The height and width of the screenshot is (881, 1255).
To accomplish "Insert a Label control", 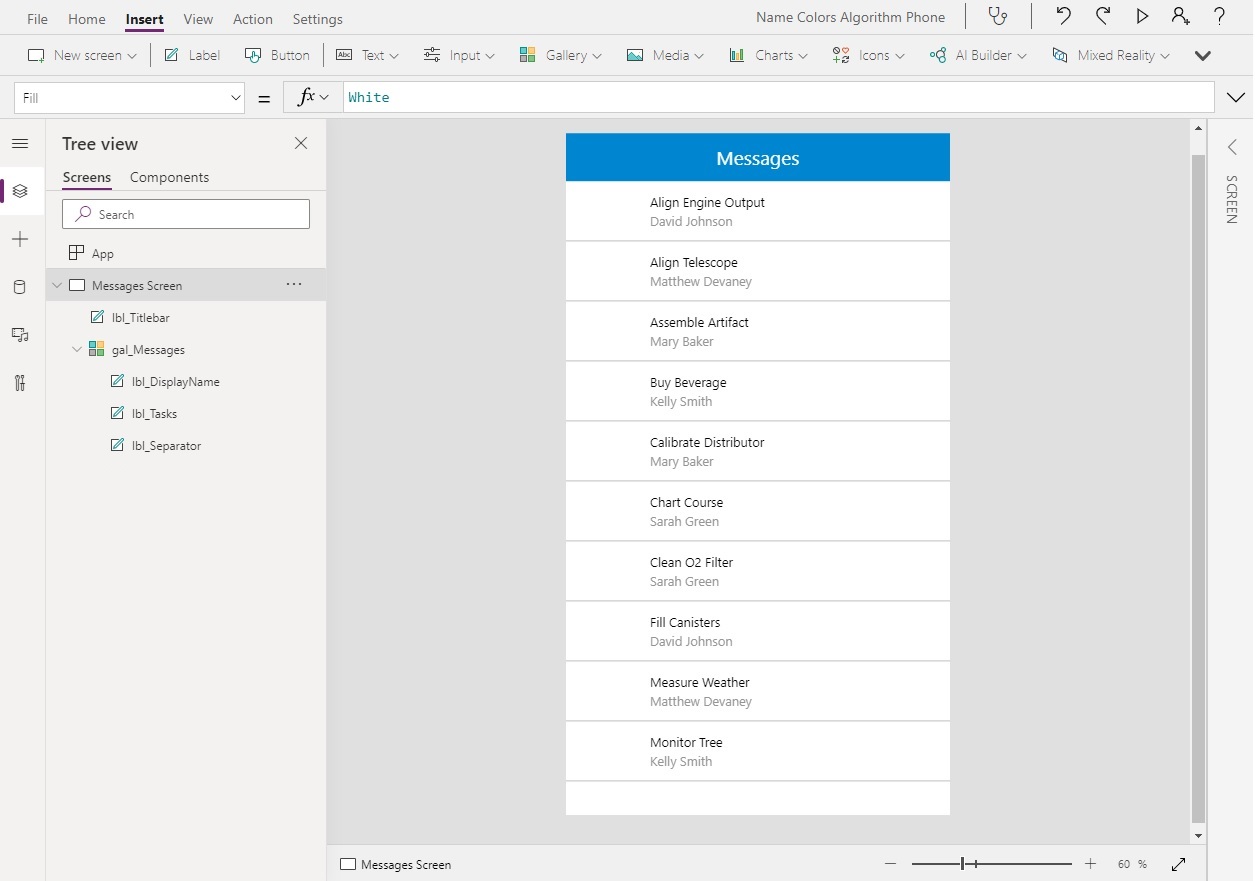I will (x=191, y=55).
